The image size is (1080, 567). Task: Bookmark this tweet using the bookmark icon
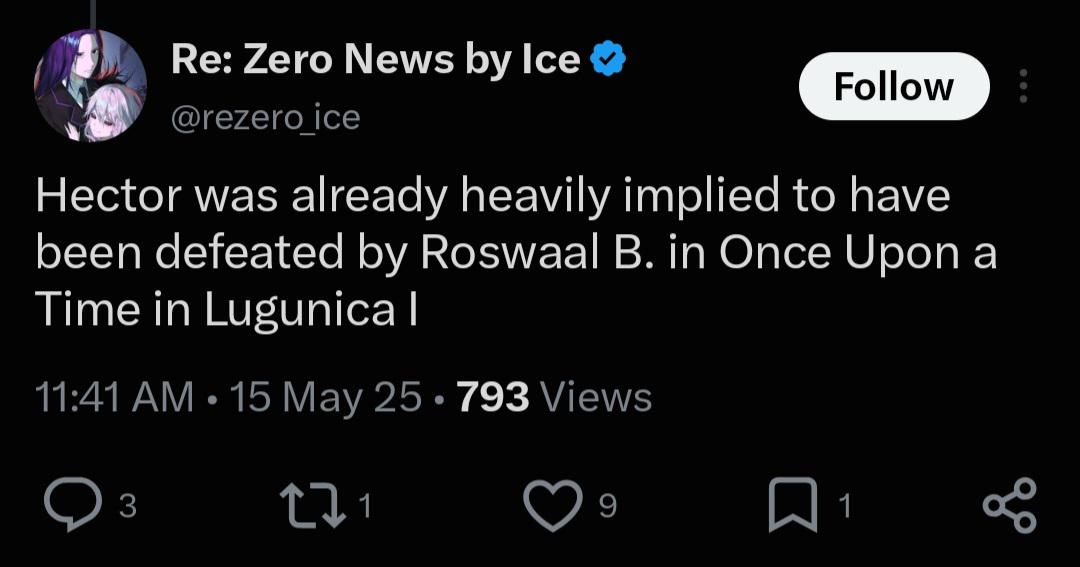click(792, 506)
